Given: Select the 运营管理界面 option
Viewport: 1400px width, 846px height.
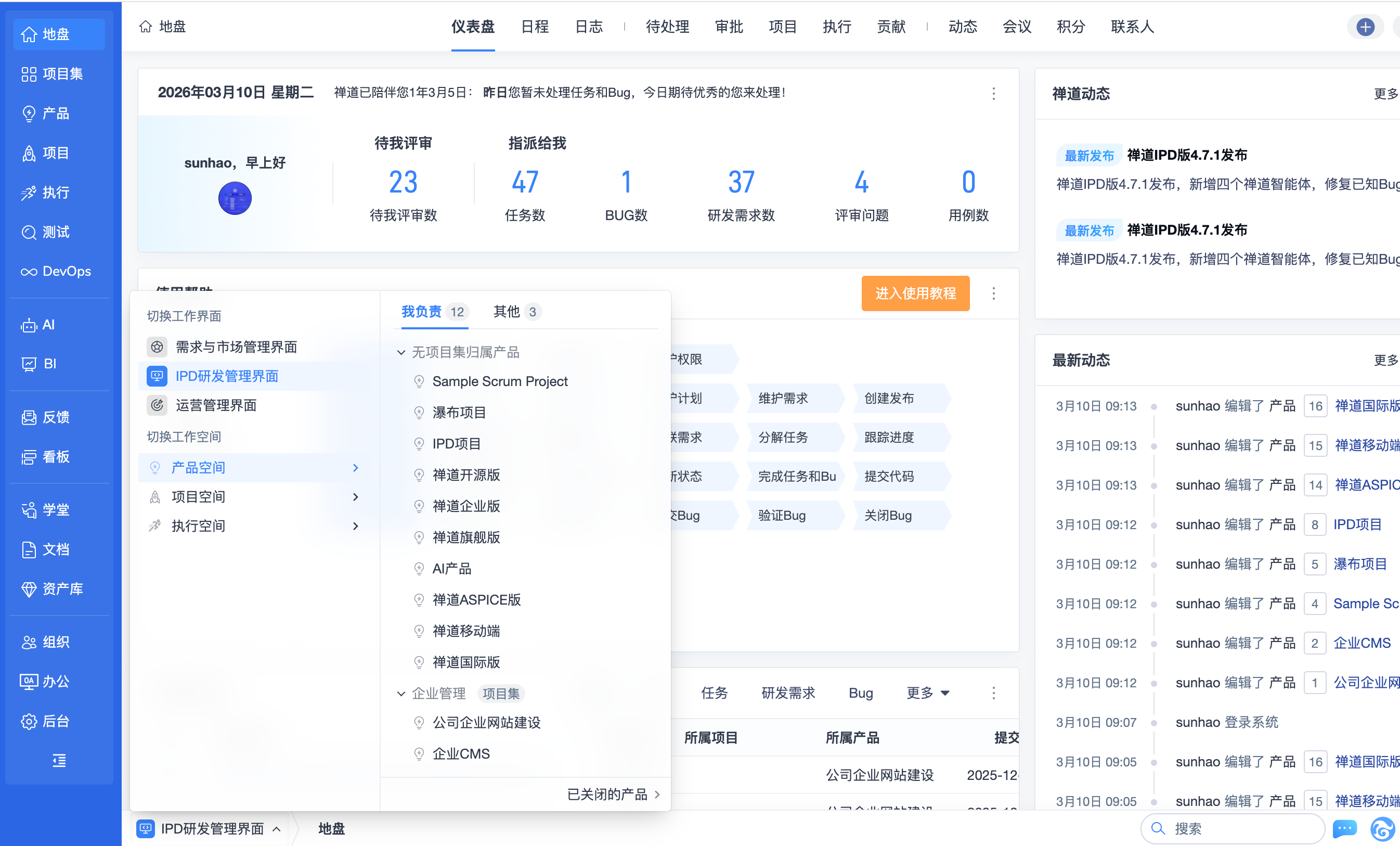Looking at the screenshot, I should pyautogui.click(x=216, y=405).
